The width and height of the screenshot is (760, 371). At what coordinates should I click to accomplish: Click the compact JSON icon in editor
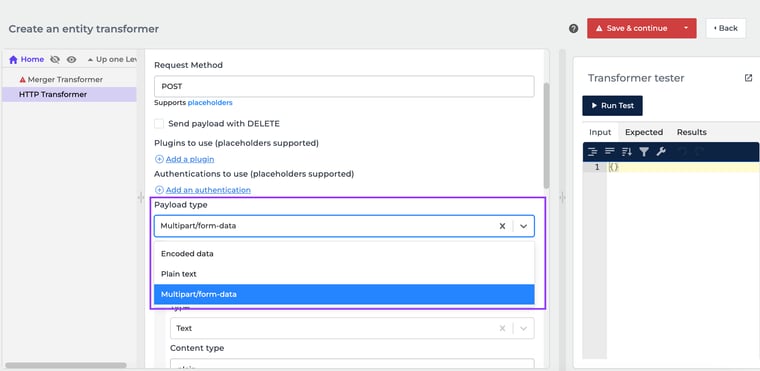click(610, 152)
